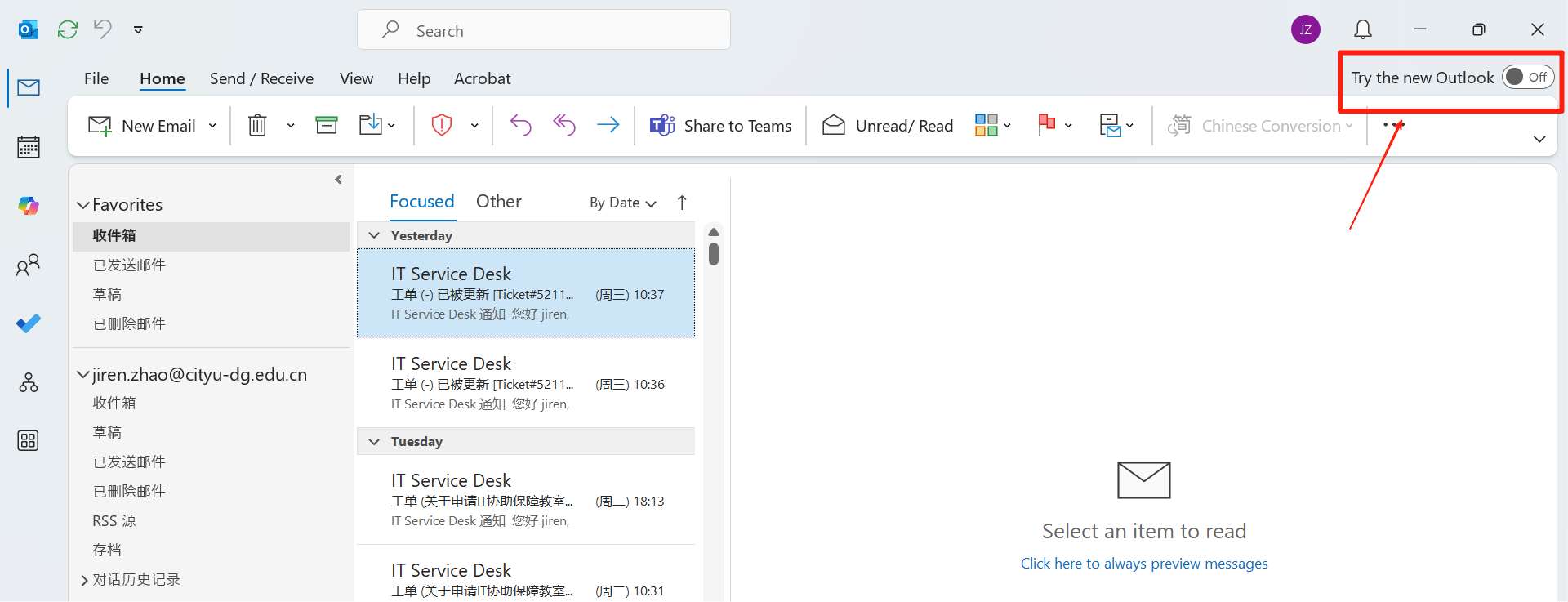Viewport: 1568px width, 602px height.
Task: Click the Undo arrow in title bar
Action: tap(103, 29)
